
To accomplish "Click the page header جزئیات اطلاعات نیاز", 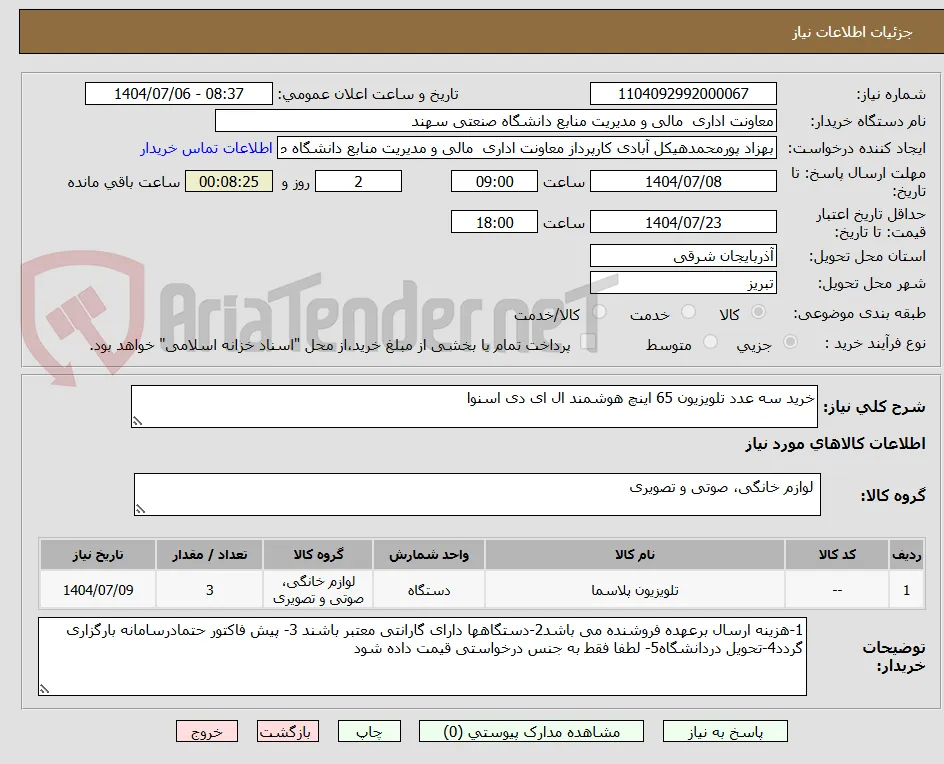I will tap(852, 32).
